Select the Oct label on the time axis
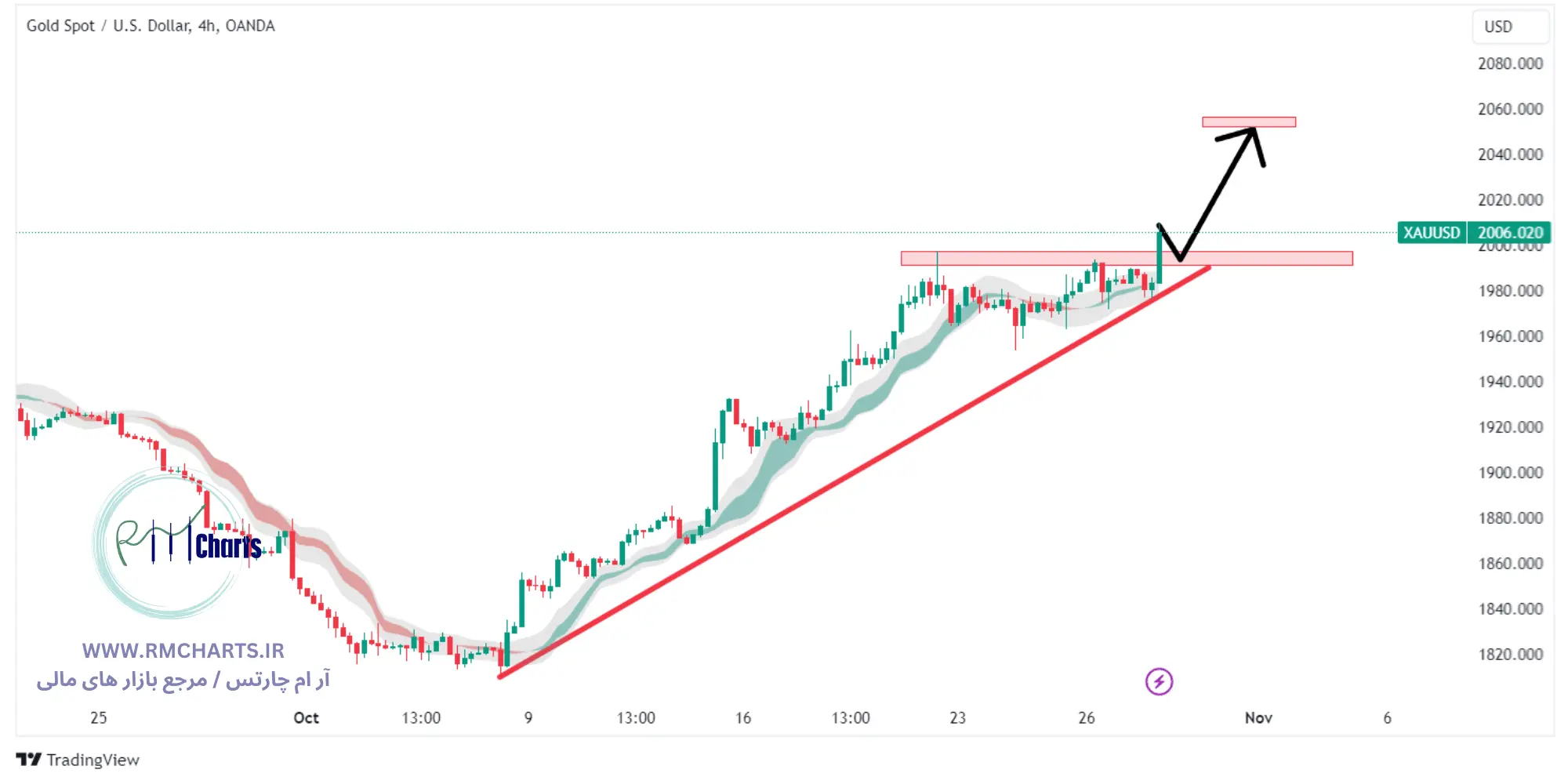This screenshot has width=1568, height=784. (305, 717)
